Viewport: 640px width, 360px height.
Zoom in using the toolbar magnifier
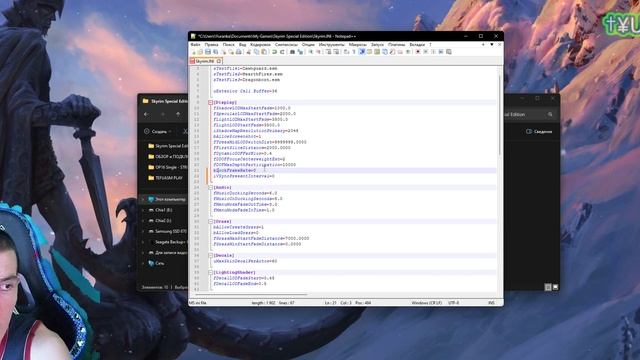(310, 52)
